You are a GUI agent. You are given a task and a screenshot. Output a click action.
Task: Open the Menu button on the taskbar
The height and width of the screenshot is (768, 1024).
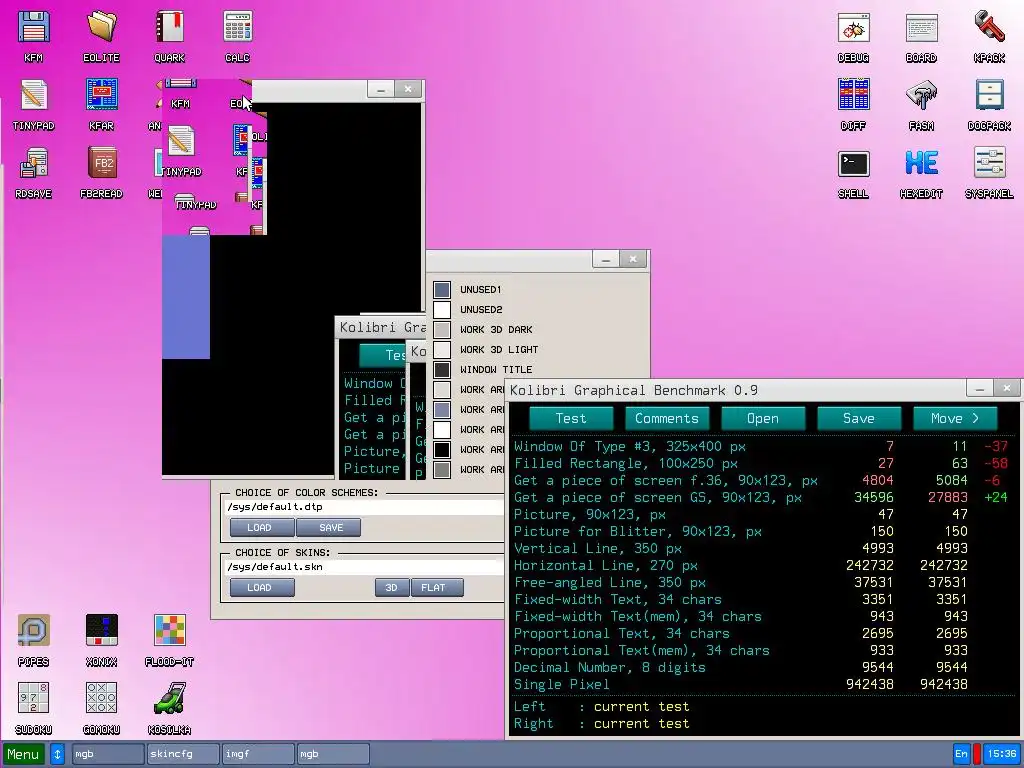pos(24,754)
